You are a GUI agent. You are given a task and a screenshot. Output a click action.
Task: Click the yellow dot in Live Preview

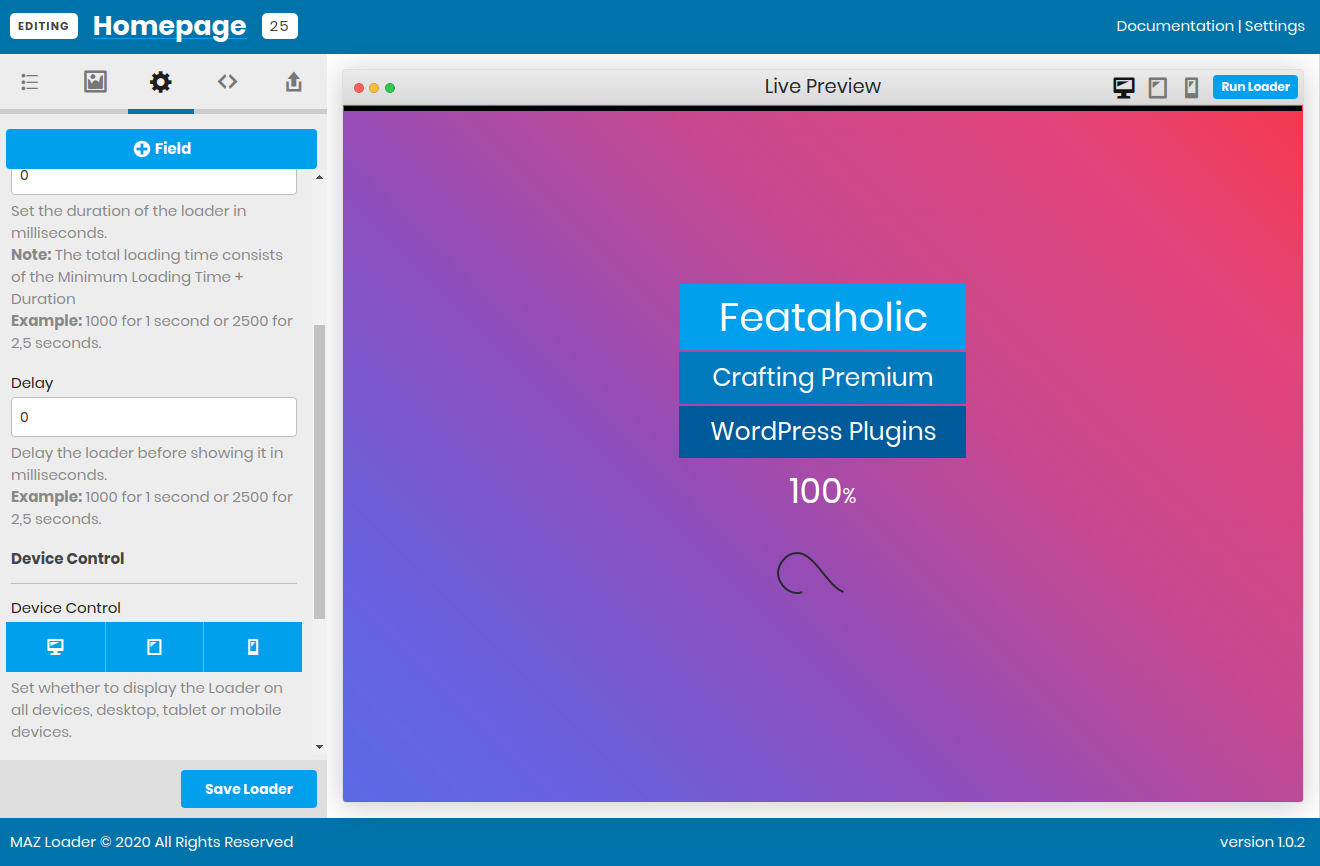click(x=374, y=88)
